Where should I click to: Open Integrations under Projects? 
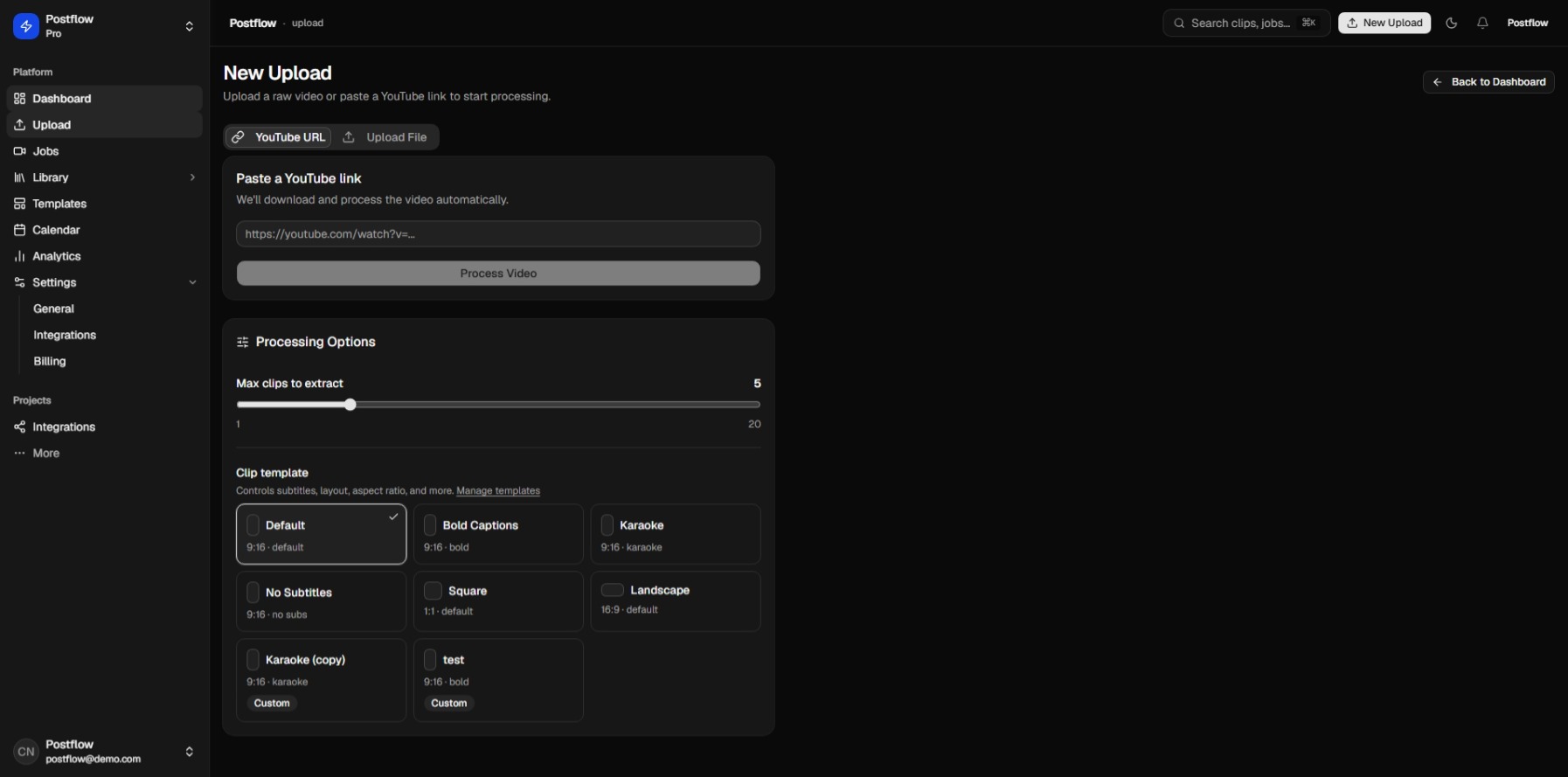[104, 427]
